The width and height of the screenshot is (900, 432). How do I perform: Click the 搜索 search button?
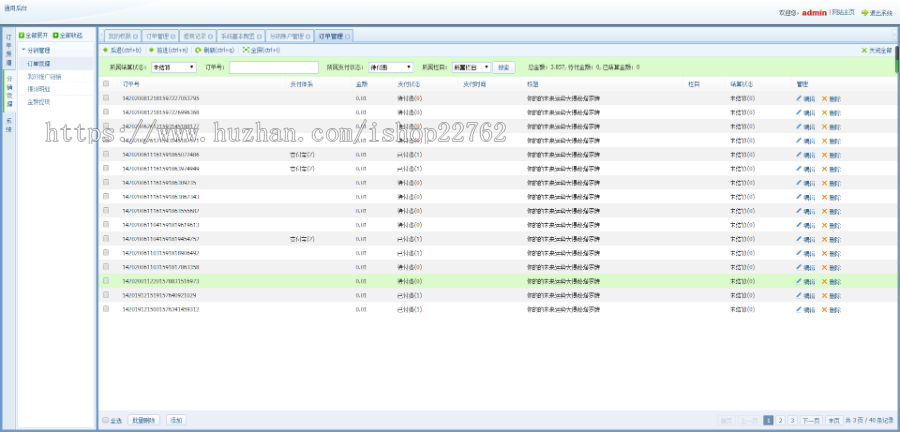pos(503,67)
